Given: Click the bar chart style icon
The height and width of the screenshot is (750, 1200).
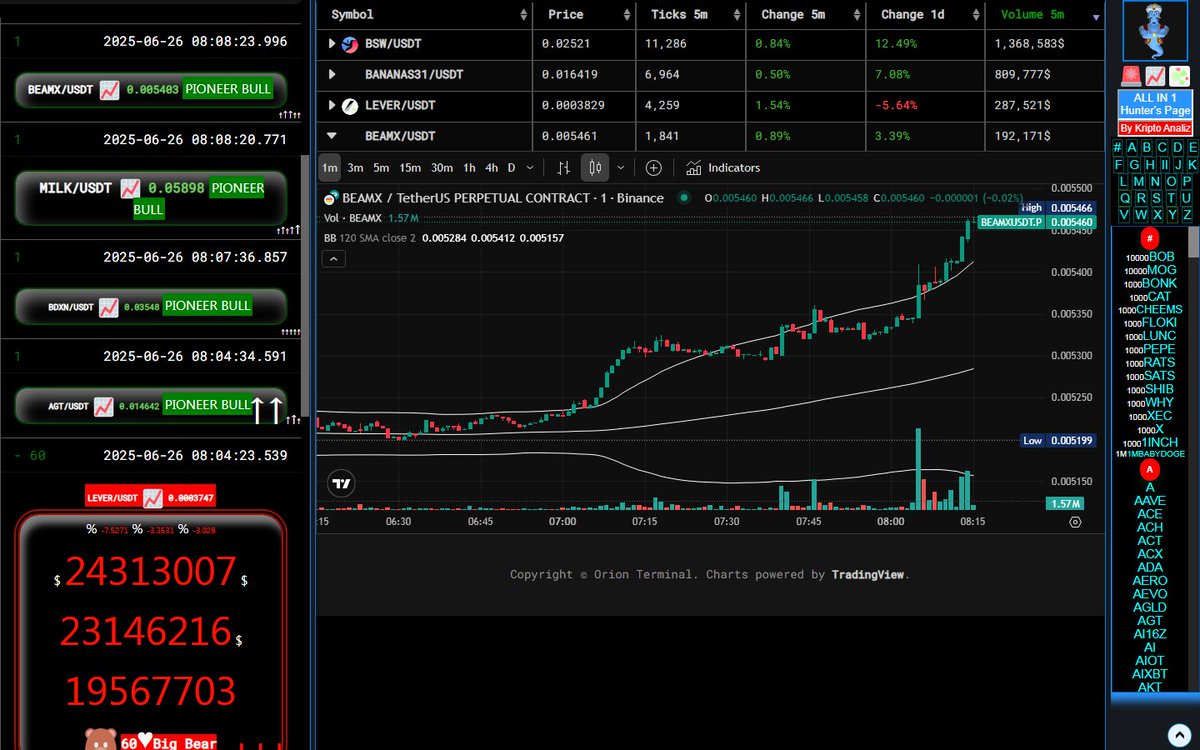Looking at the screenshot, I should [564, 168].
